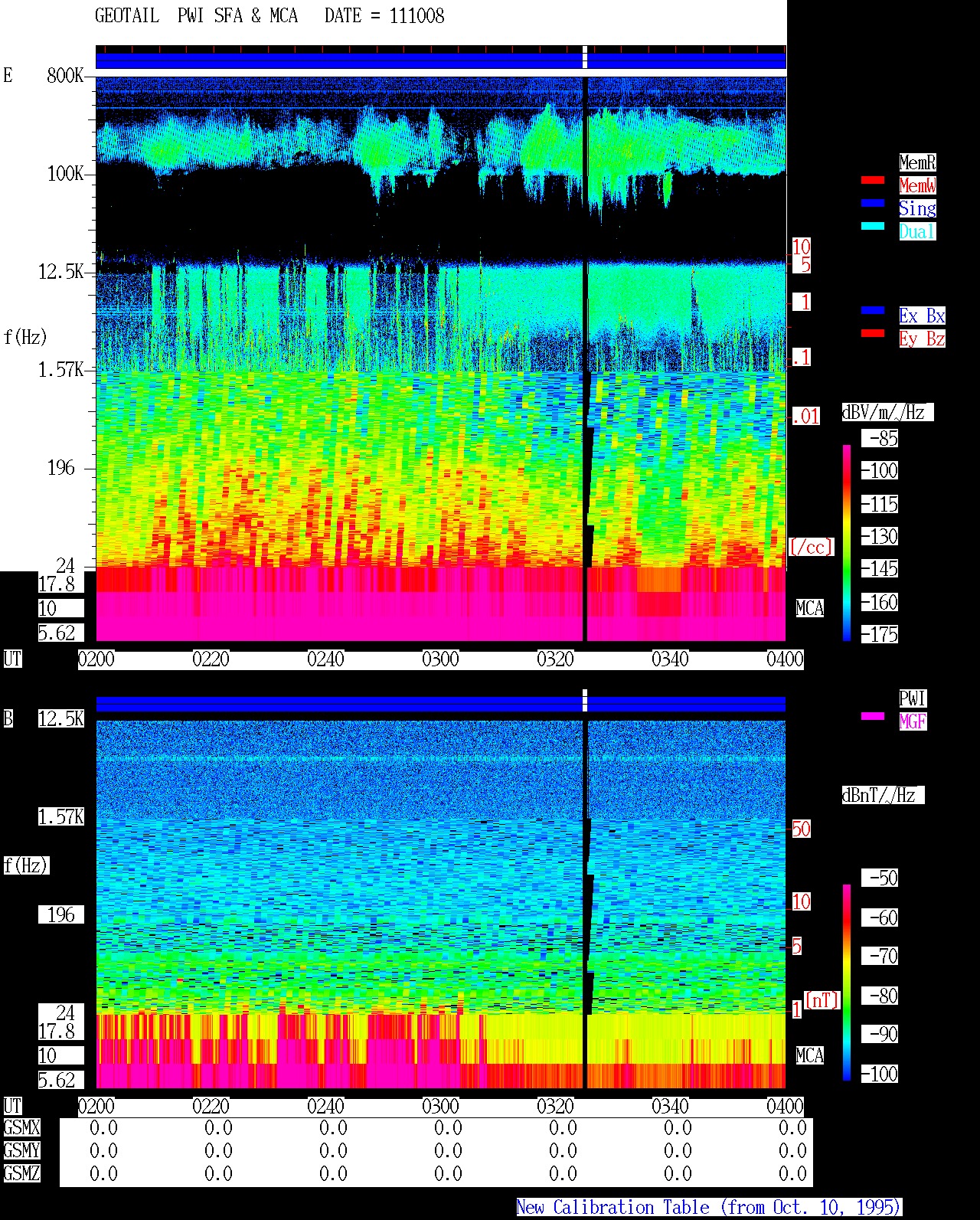The width and height of the screenshot is (980, 1220).
Task: Click the '0300' time tick under electric panel
Action: tap(440, 659)
